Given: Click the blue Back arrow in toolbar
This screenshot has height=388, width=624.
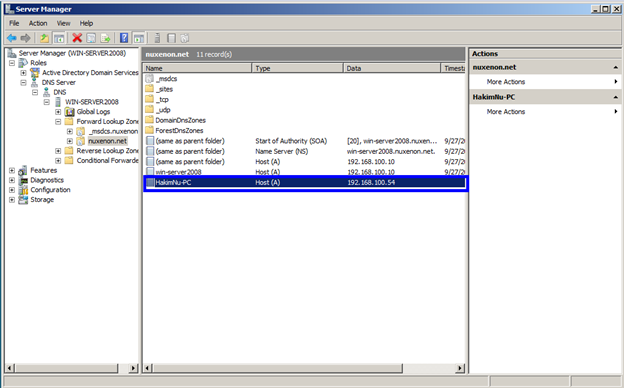Looking at the screenshot, I should (12, 38).
